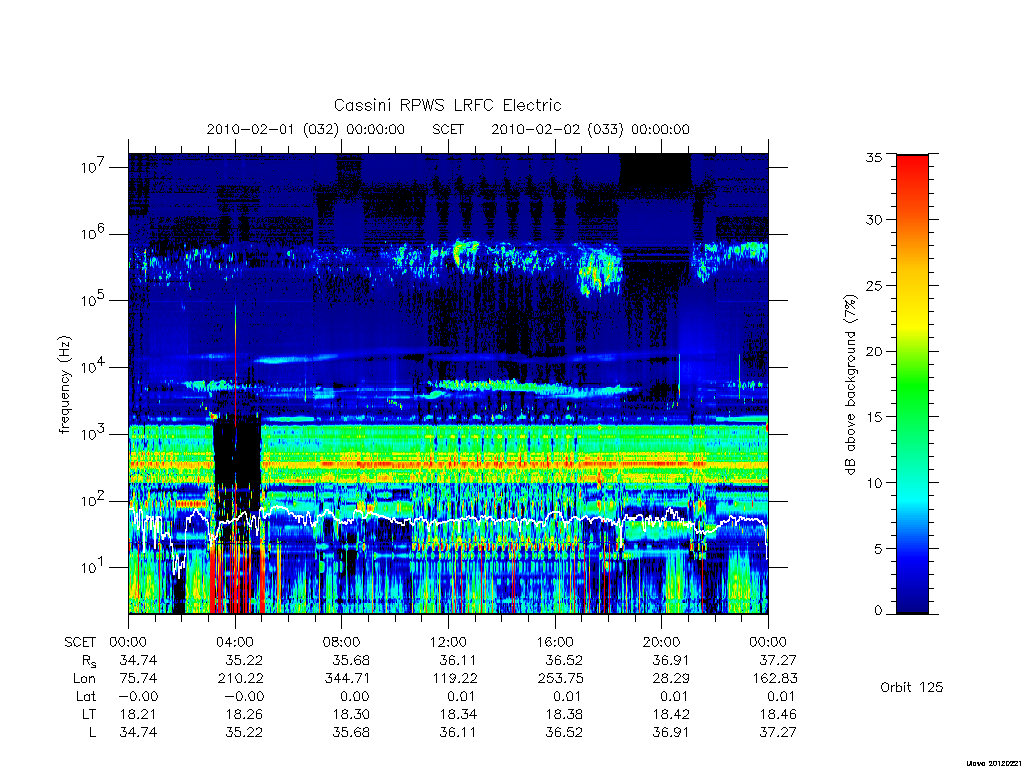
Task: Click the 10^2 frequency tick label
Action: (x=93, y=500)
